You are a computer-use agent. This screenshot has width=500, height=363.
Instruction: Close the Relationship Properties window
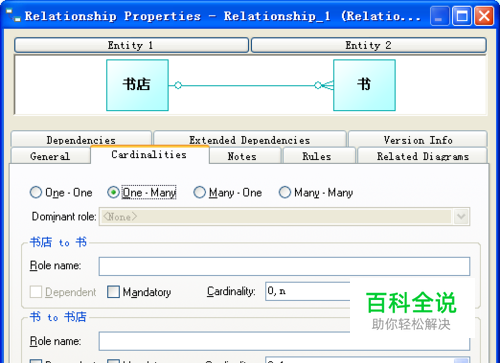484,16
